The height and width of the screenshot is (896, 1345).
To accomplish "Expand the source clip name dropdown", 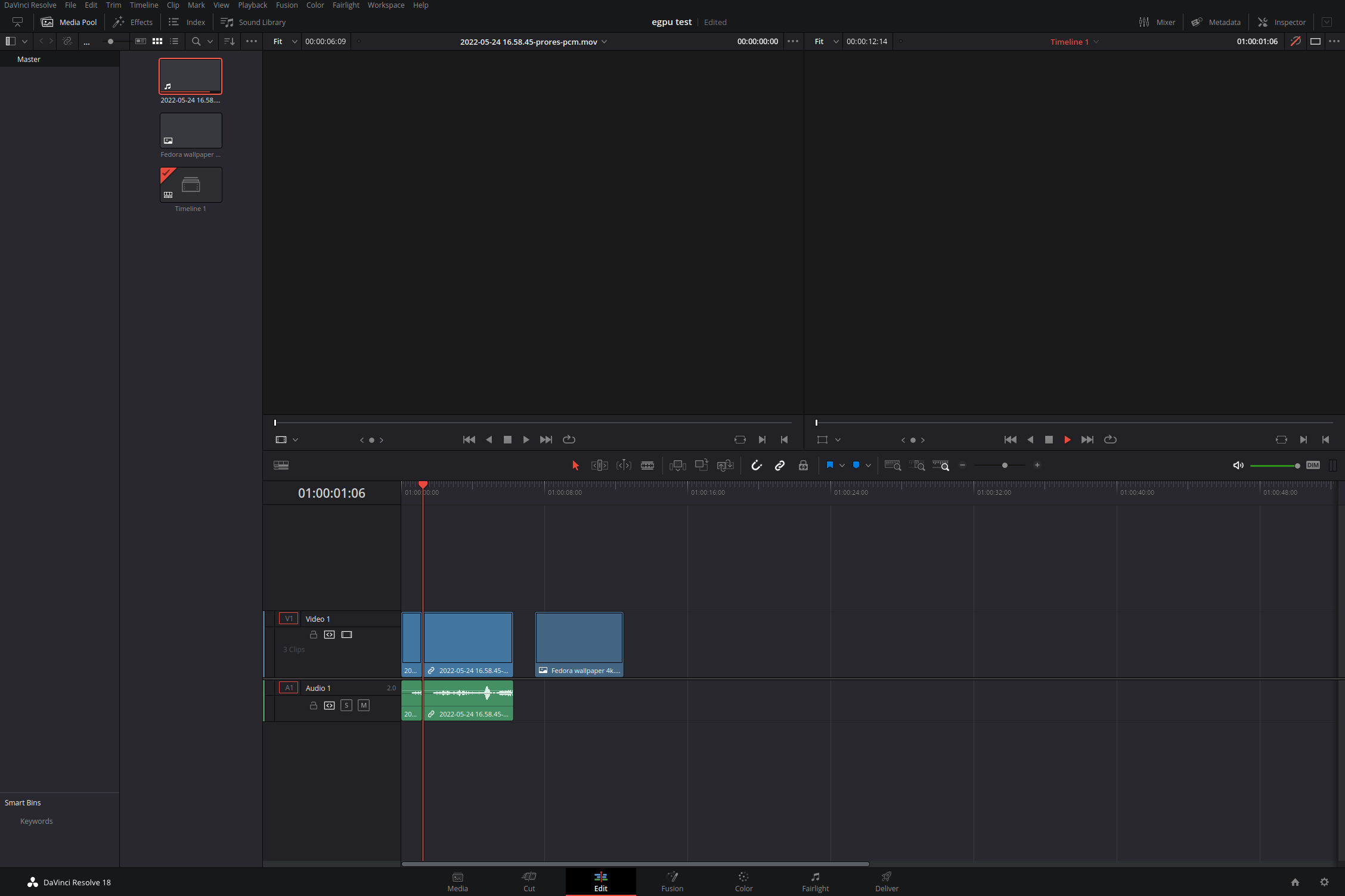I will 605,42.
